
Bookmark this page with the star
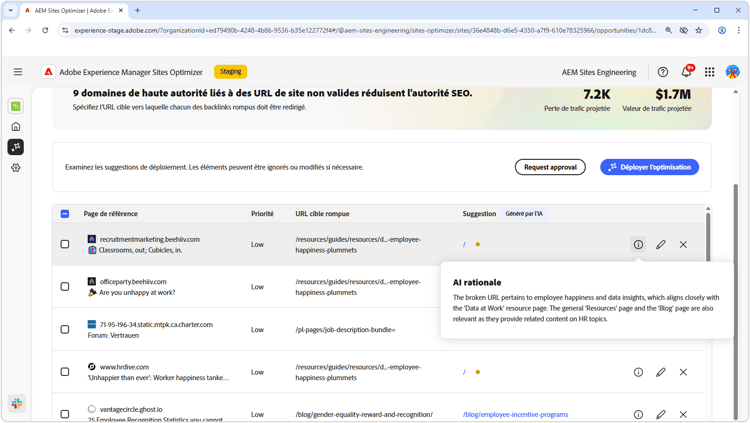(x=699, y=30)
